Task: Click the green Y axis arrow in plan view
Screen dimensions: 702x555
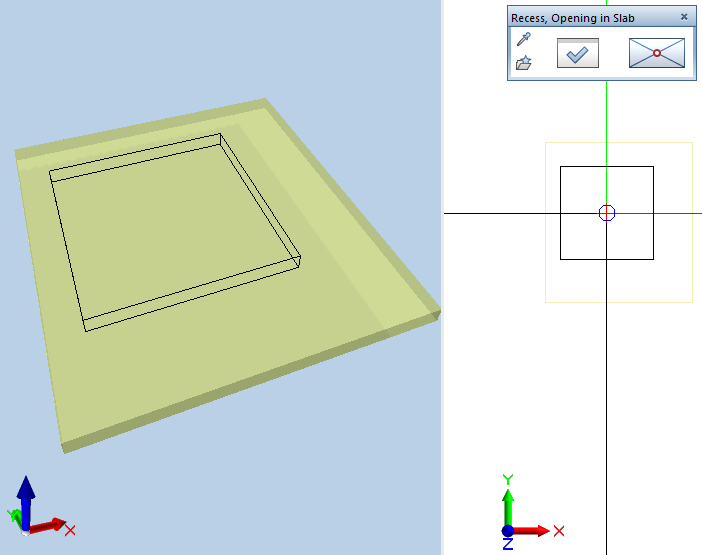Action: pyautogui.click(x=508, y=500)
